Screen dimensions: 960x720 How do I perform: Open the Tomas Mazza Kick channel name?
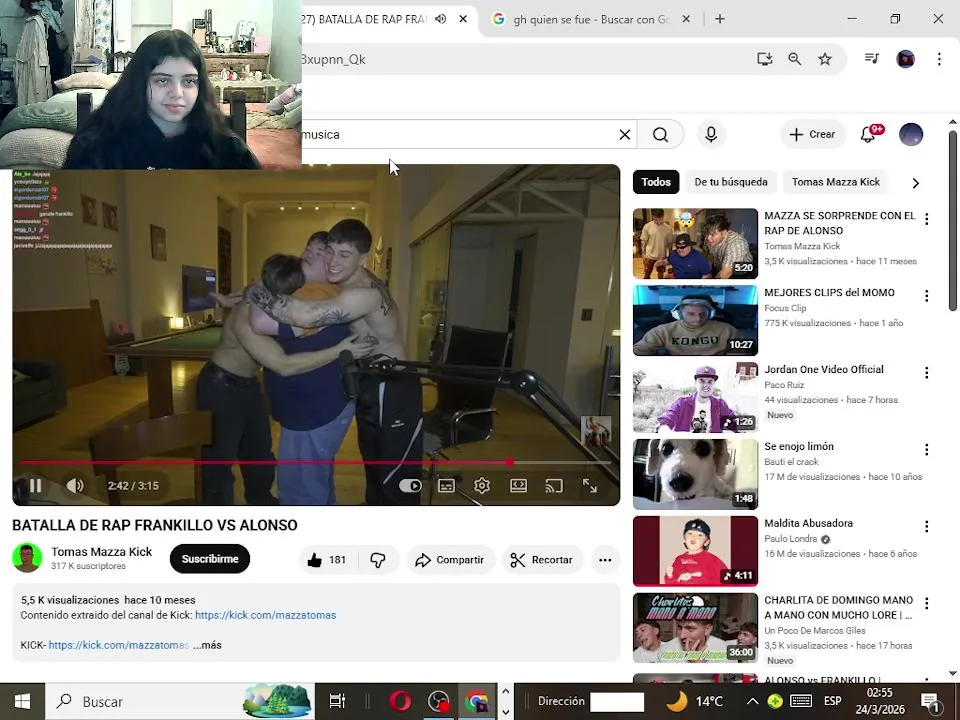[102, 552]
